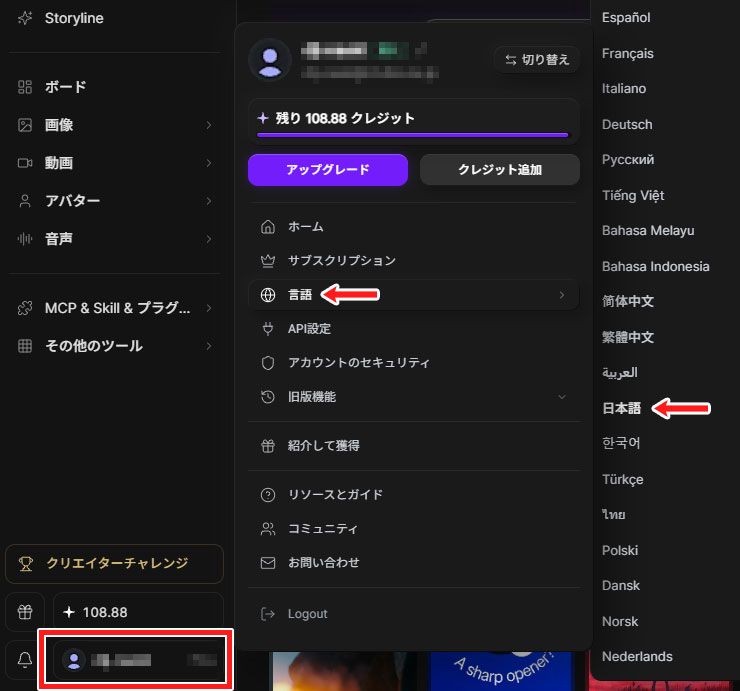Select 한국어 language option
This screenshot has height=691, width=740.
pos(621,443)
